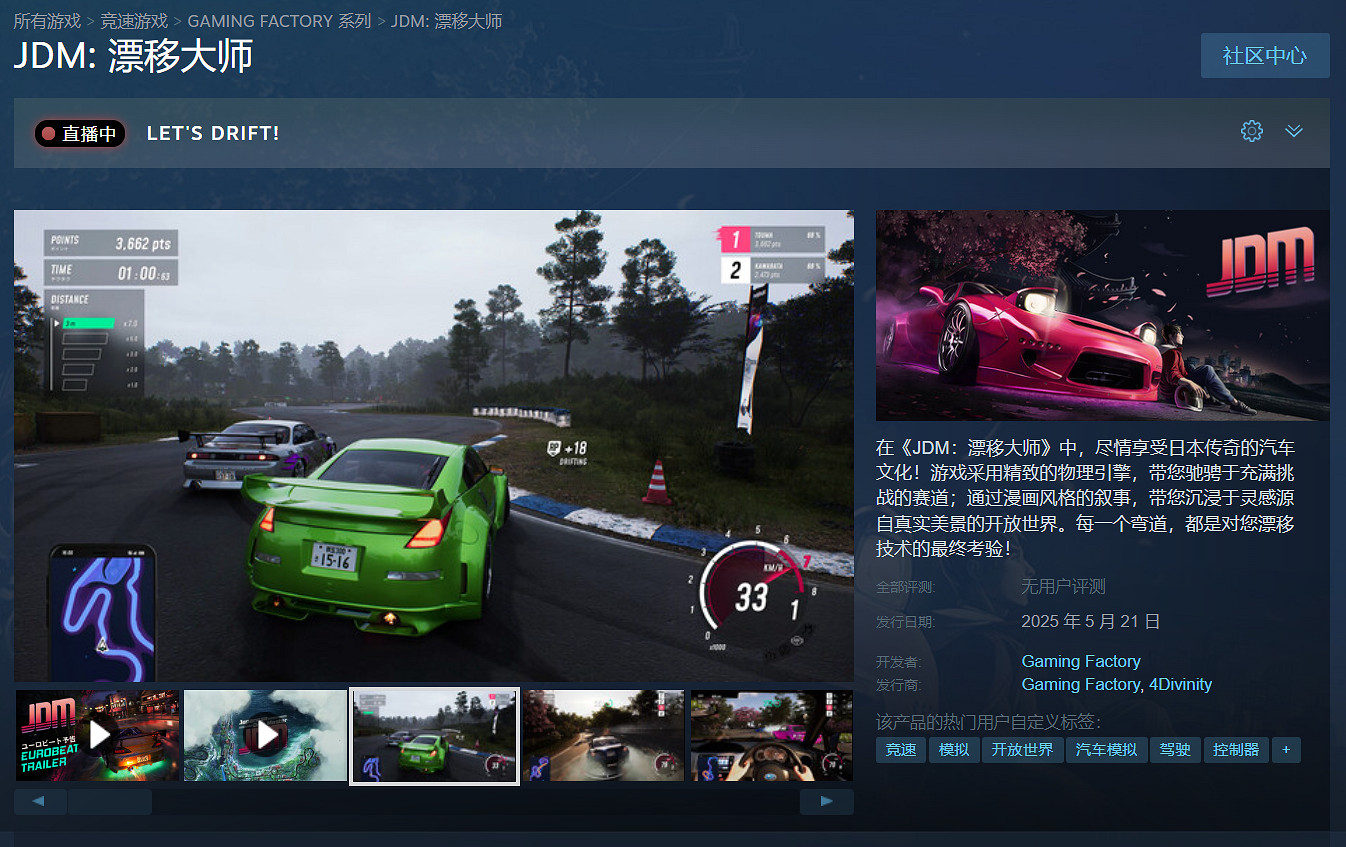Screen dimensions: 1346x847
Task: Select the 开放世界 tag
Action: (1021, 749)
